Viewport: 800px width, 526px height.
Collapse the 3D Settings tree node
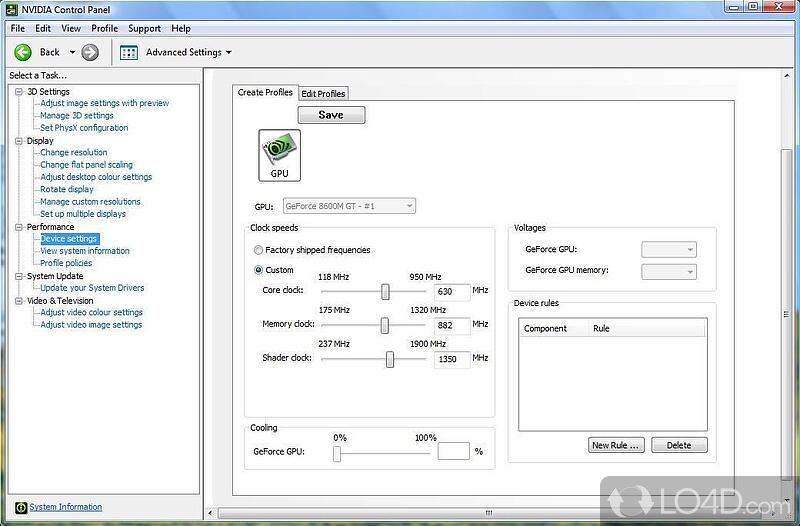point(19,92)
